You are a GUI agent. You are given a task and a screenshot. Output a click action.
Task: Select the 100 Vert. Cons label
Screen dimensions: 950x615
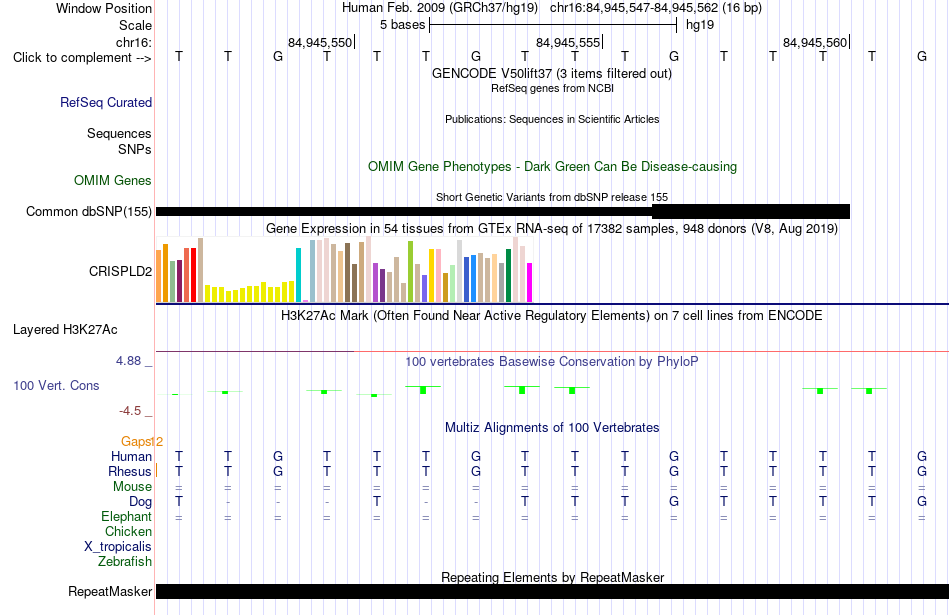point(56,385)
